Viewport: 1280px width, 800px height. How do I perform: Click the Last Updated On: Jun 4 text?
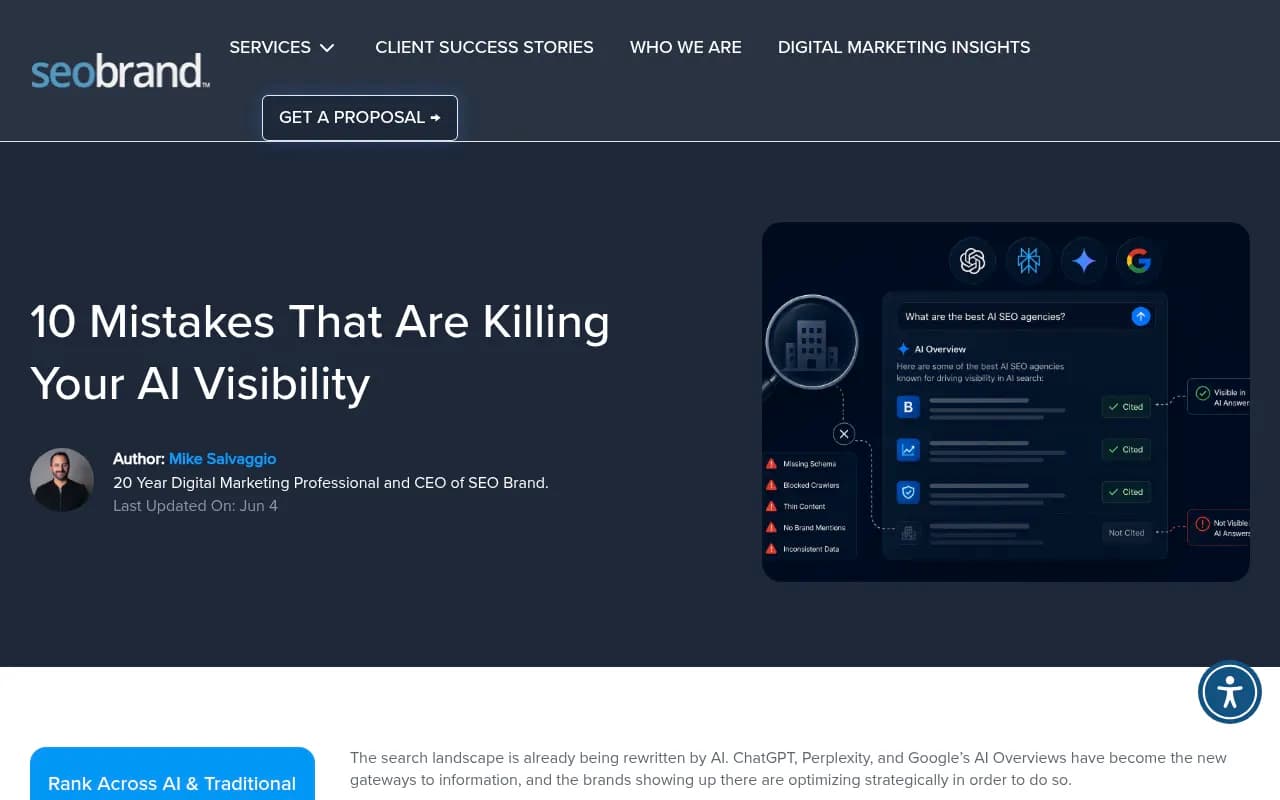[195, 506]
